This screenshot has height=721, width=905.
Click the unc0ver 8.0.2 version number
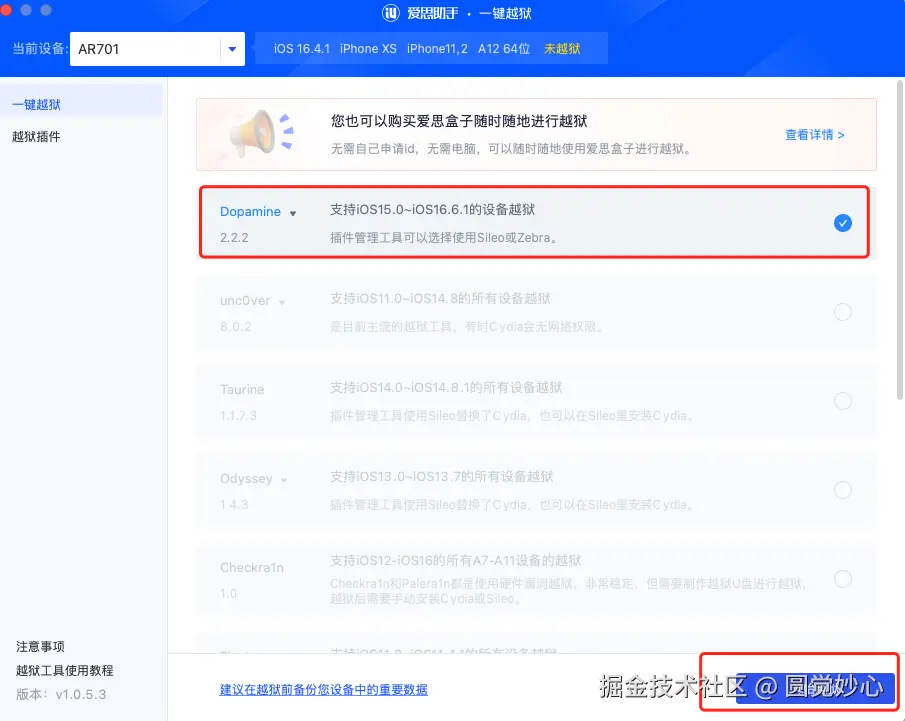(x=235, y=327)
